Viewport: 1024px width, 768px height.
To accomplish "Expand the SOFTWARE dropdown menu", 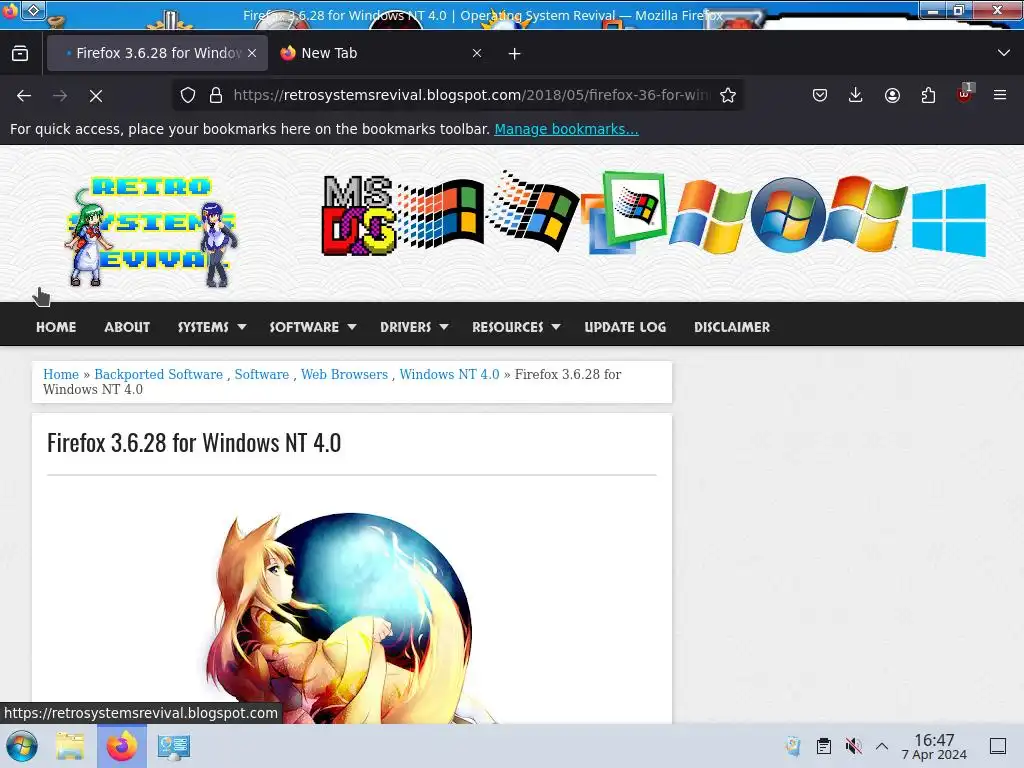I will click(313, 327).
